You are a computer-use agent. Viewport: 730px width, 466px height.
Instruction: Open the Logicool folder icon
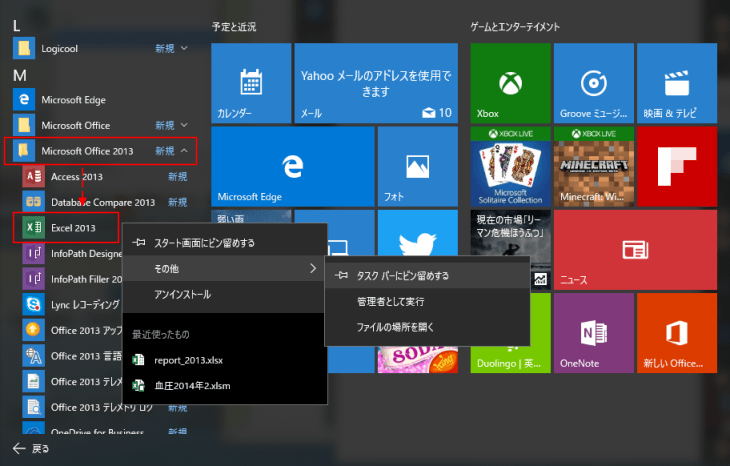pos(24,48)
